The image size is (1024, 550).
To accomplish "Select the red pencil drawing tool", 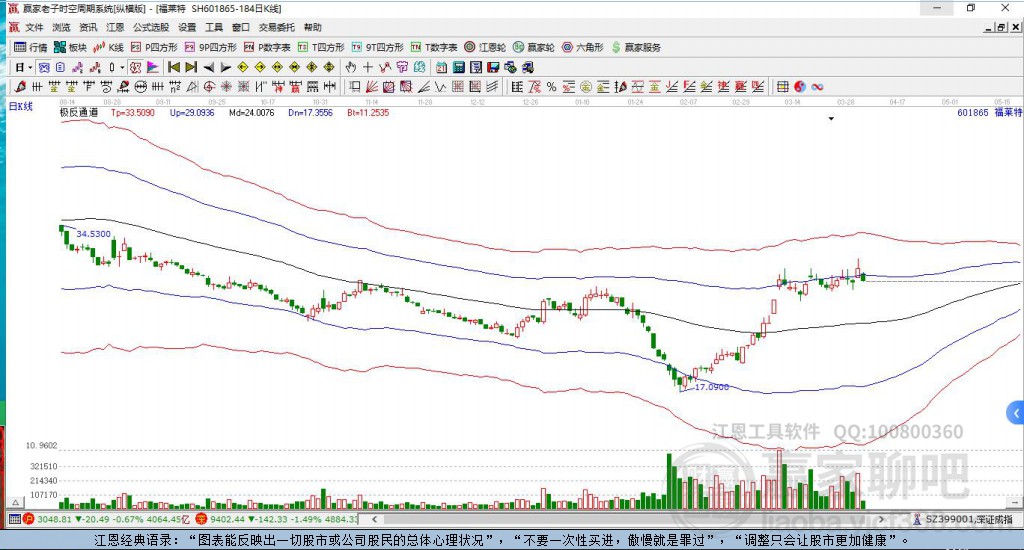I will click(x=20, y=87).
